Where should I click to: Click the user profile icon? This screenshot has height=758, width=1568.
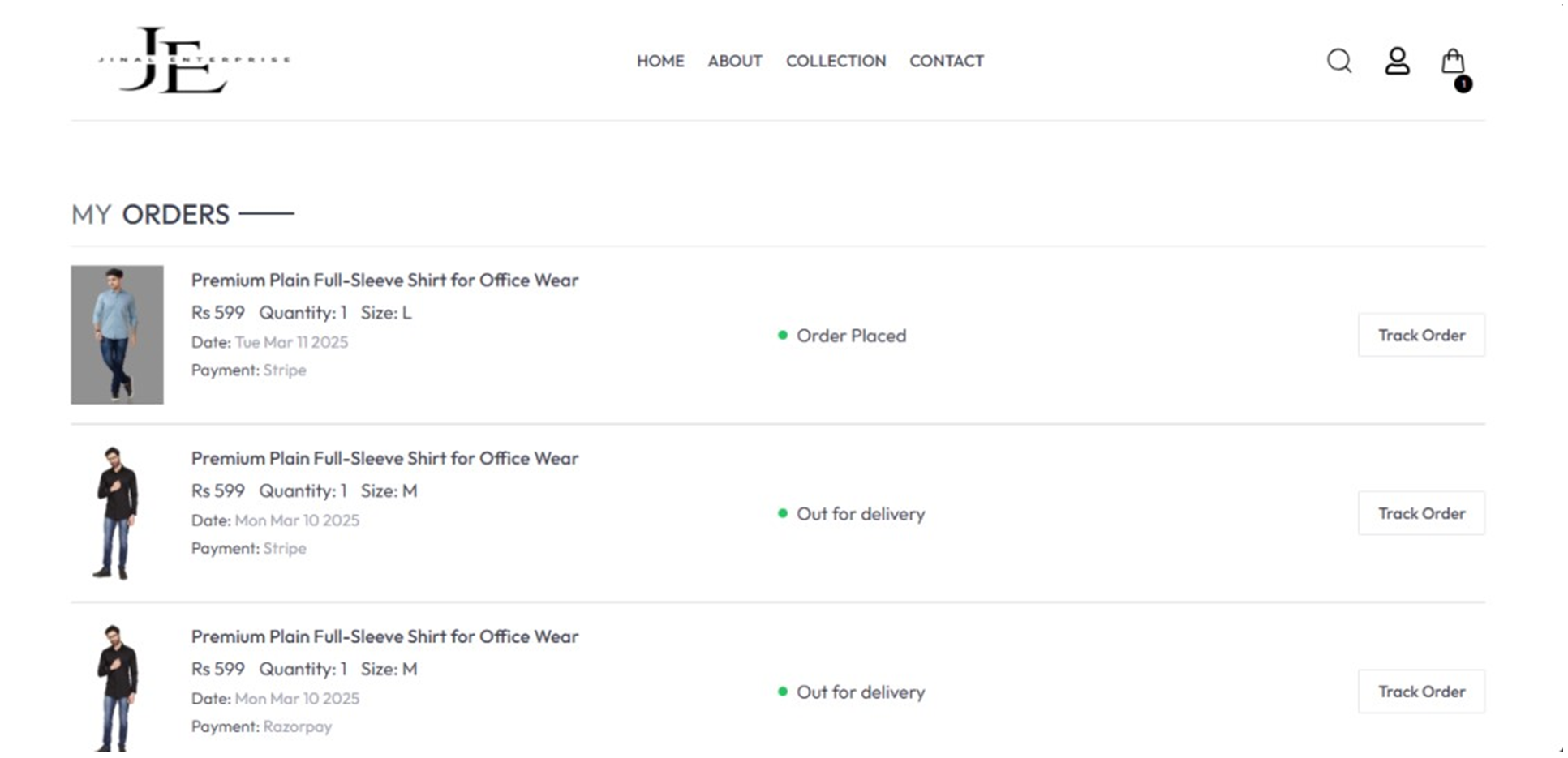coord(1397,61)
